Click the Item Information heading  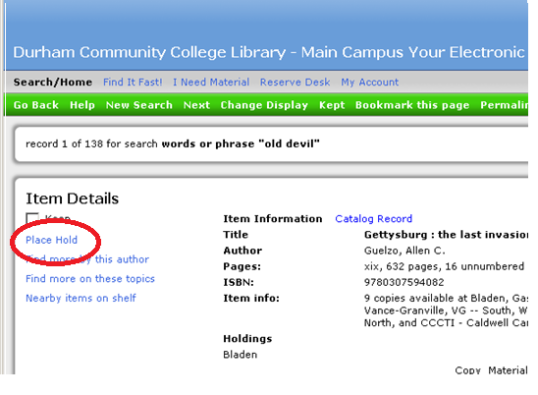click(x=273, y=219)
